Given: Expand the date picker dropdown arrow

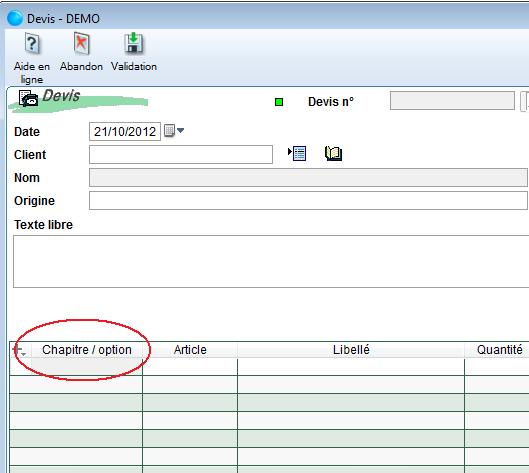Looking at the screenshot, I should pos(180,130).
